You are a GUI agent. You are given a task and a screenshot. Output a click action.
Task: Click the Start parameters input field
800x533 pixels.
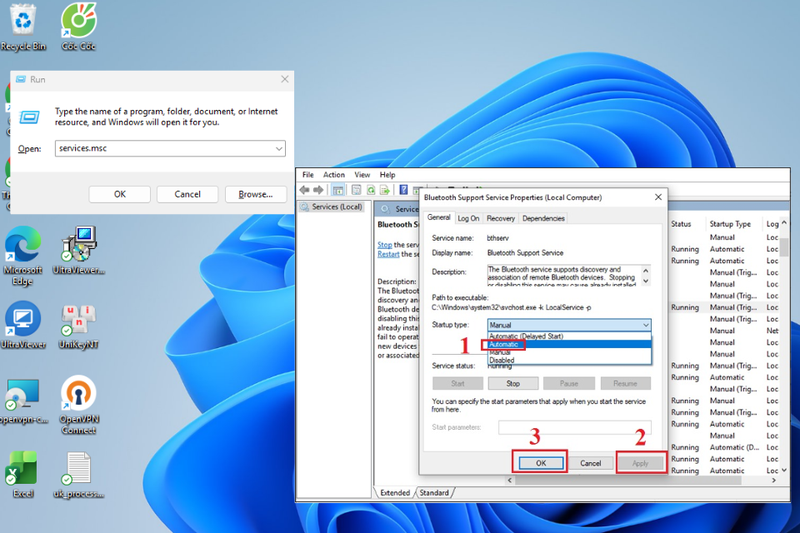[574, 427]
